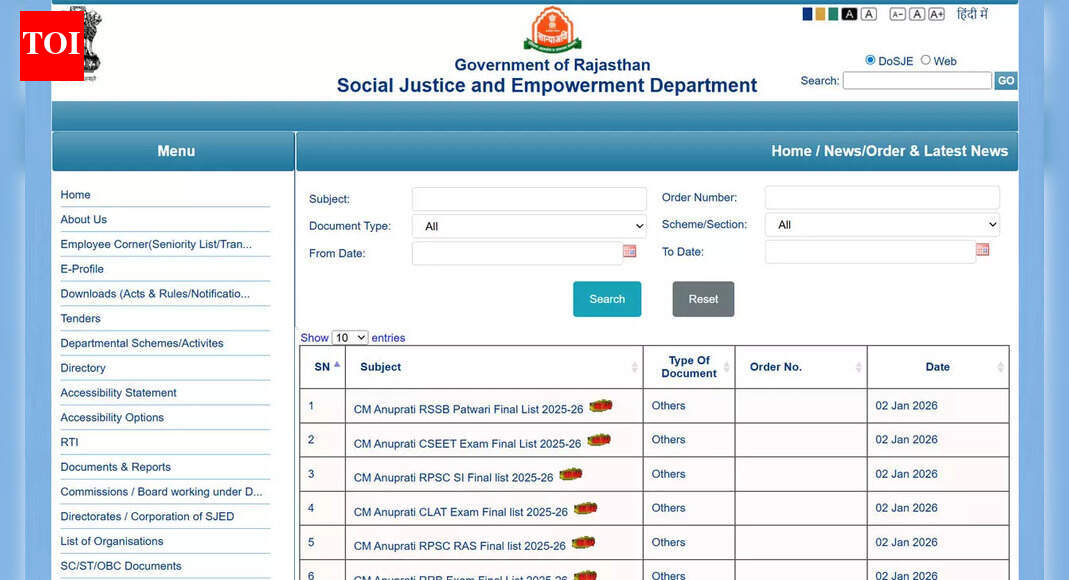Change the Show entries dropdown
1069x580 pixels.
(352, 337)
